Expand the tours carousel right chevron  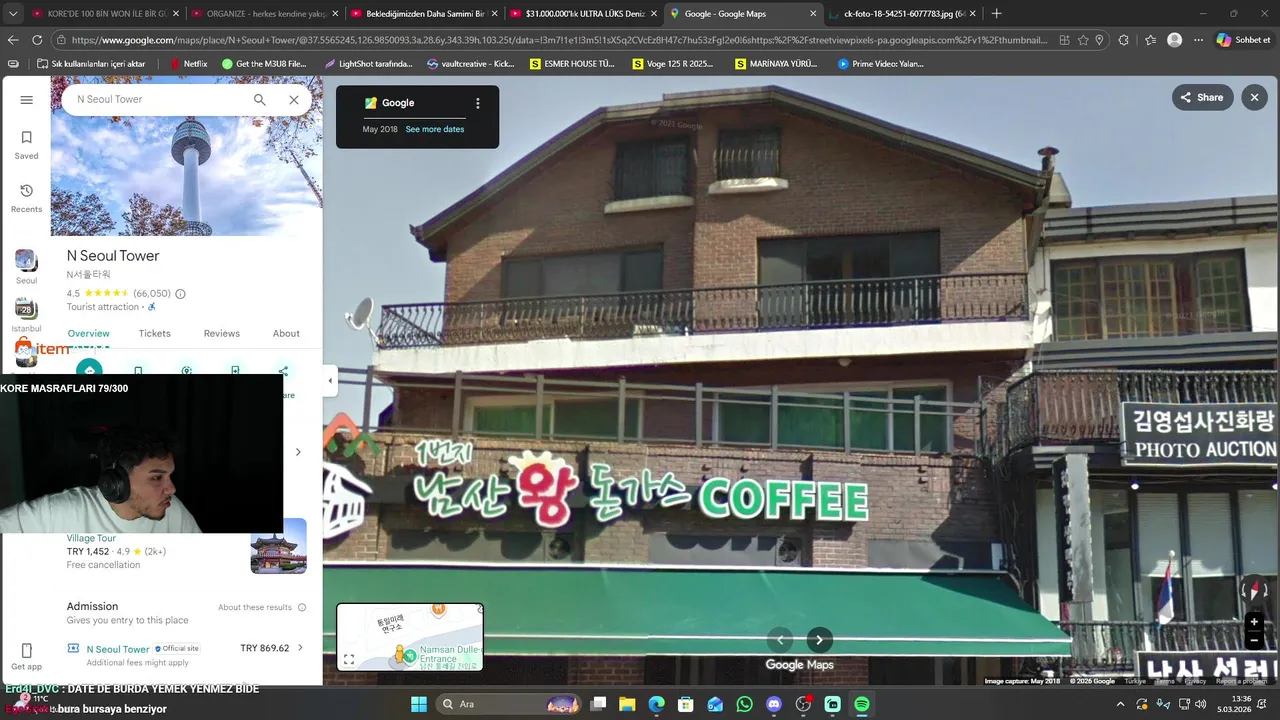(x=298, y=452)
